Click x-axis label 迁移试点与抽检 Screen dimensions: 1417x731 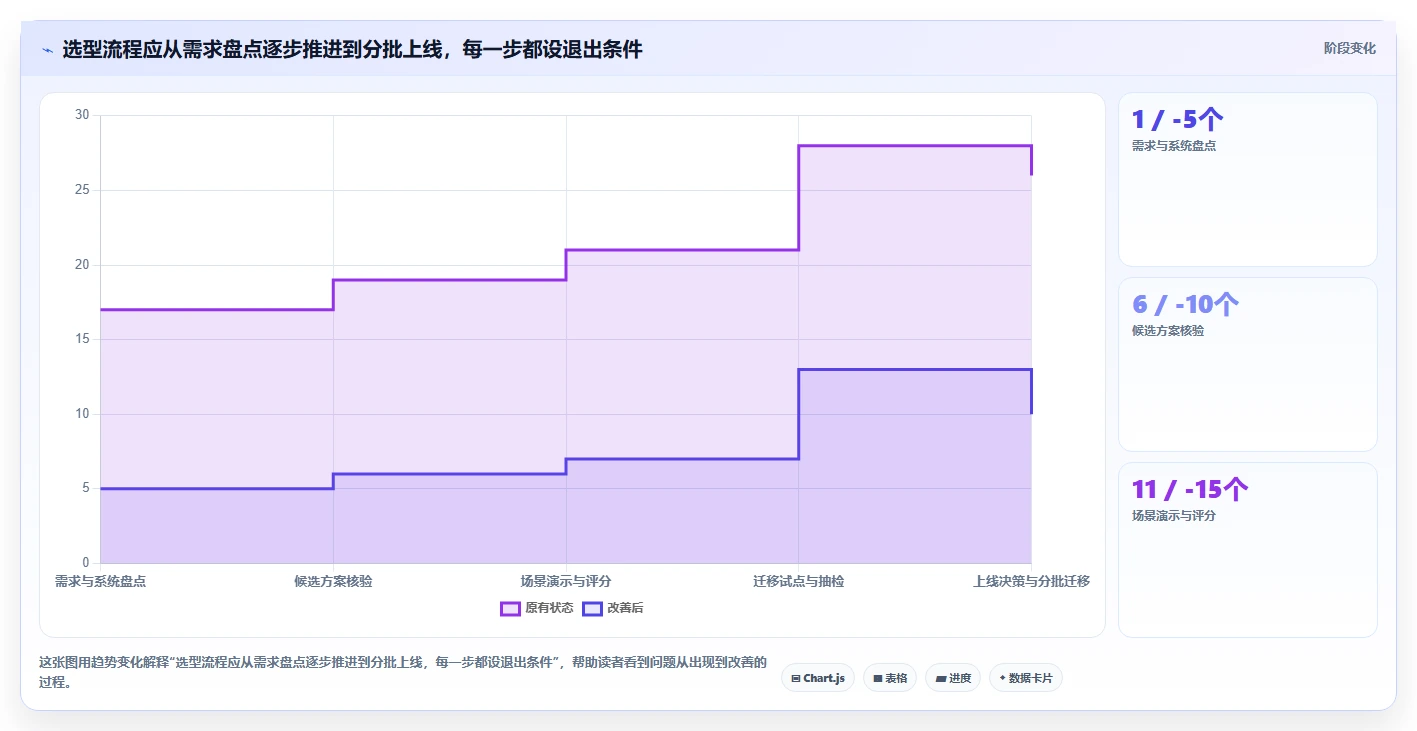click(x=798, y=581)
